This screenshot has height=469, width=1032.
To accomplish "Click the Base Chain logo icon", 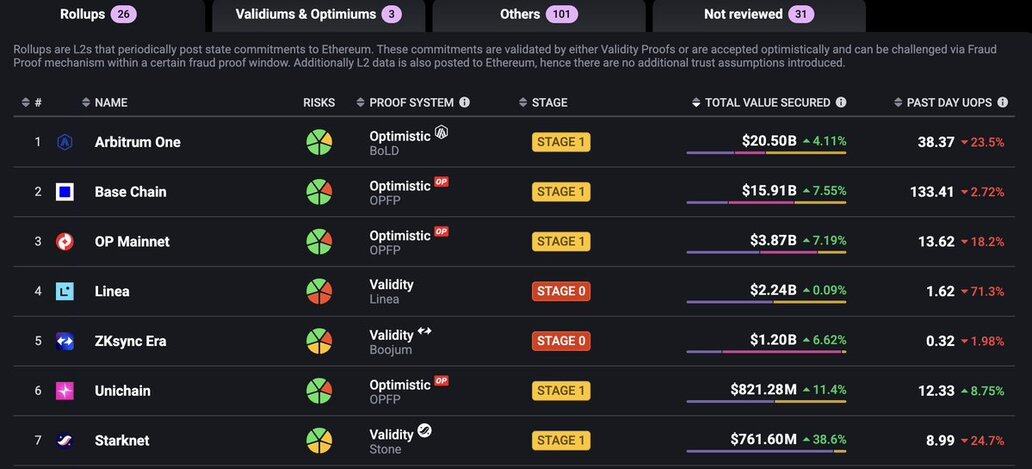I will point(65,192).
